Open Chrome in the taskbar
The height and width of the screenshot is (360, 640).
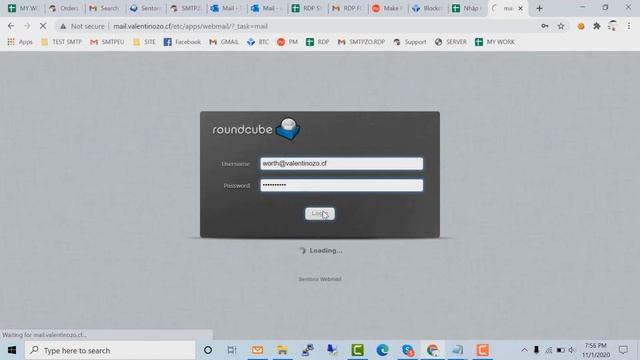click(x=432, y=350)
